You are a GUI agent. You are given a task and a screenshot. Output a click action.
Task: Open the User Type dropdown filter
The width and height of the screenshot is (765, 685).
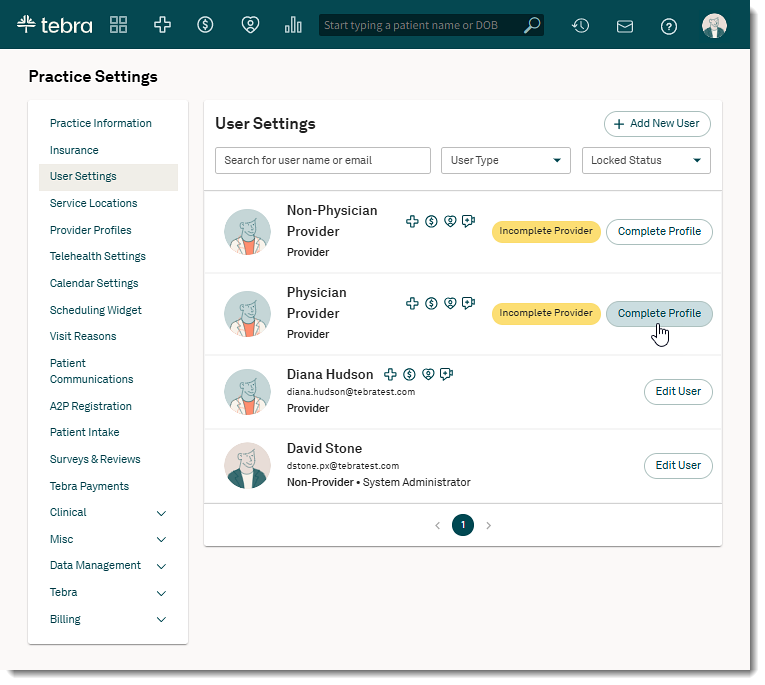pos(505,160)
